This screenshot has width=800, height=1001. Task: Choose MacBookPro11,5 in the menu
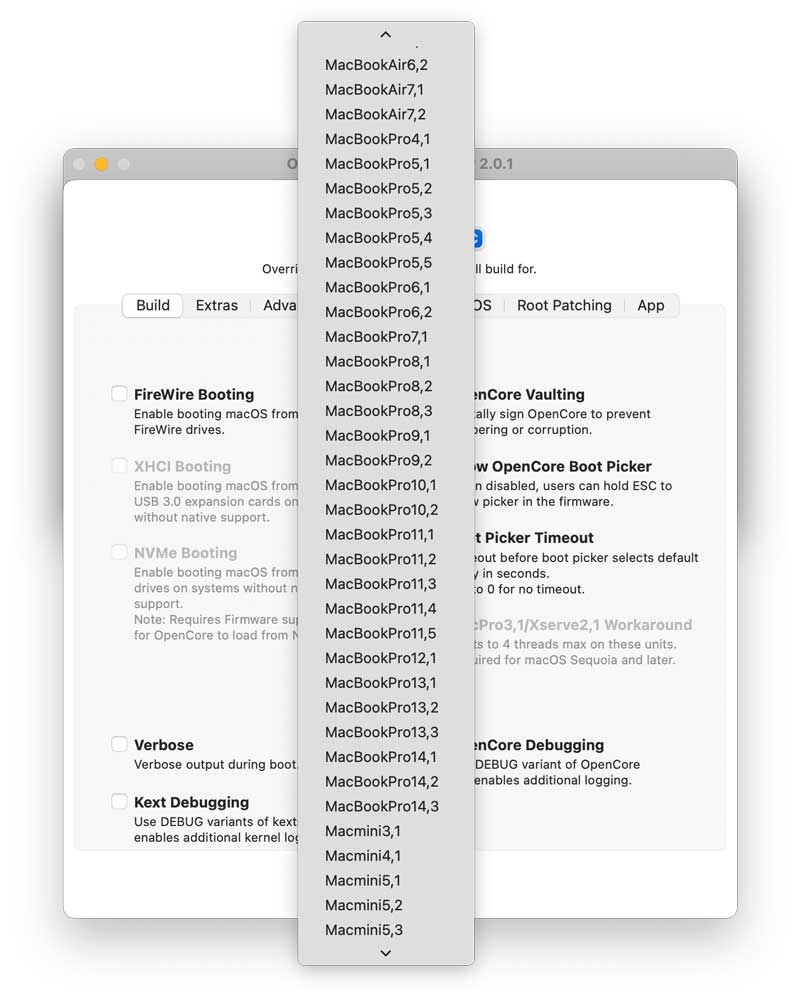pyautogui.click(x=386, y=634)
